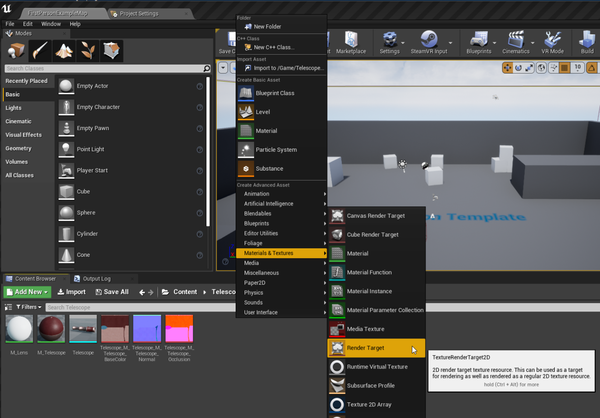Click Save All in Content Browser
Image resolution: width=600 pixels, height=418 pixels.
pos(112,292)
